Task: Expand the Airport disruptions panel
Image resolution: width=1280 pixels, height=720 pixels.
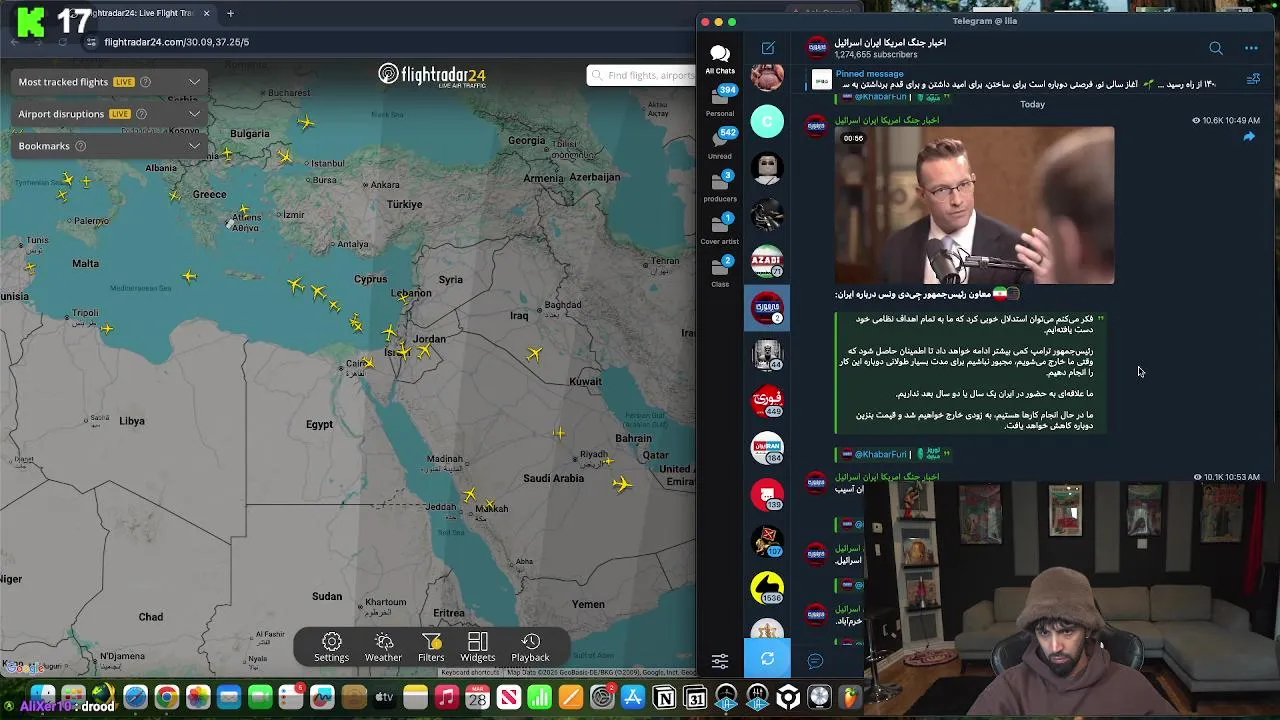Action: (x=194, y=114)
